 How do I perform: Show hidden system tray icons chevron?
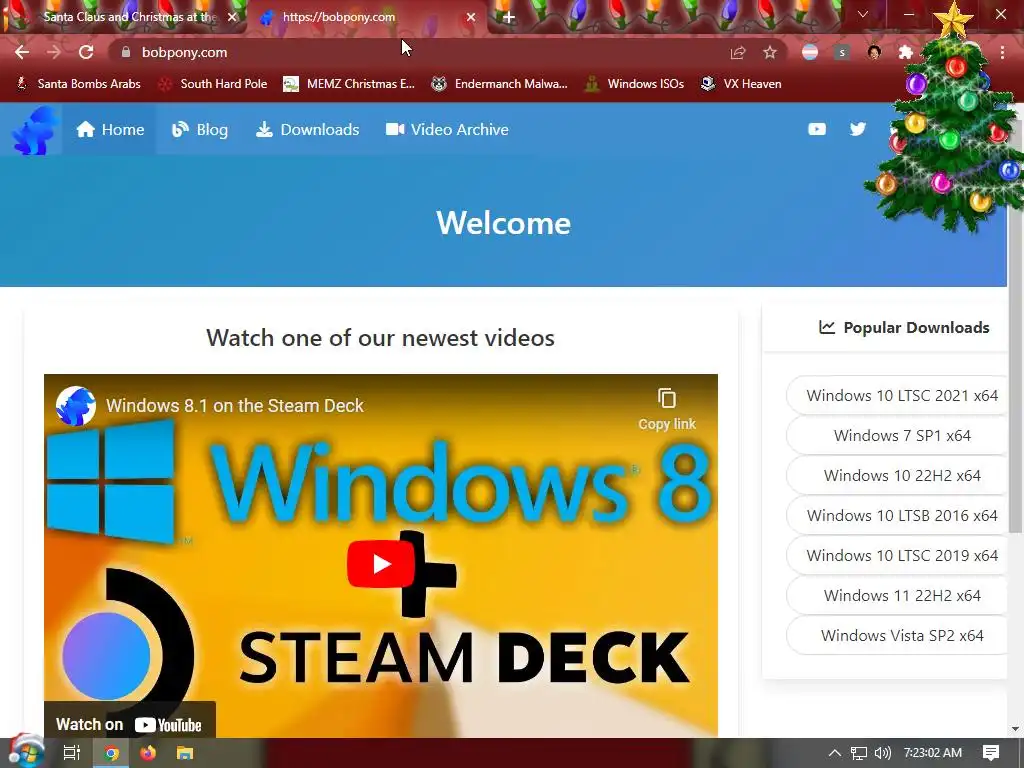(x=834, y=753)
